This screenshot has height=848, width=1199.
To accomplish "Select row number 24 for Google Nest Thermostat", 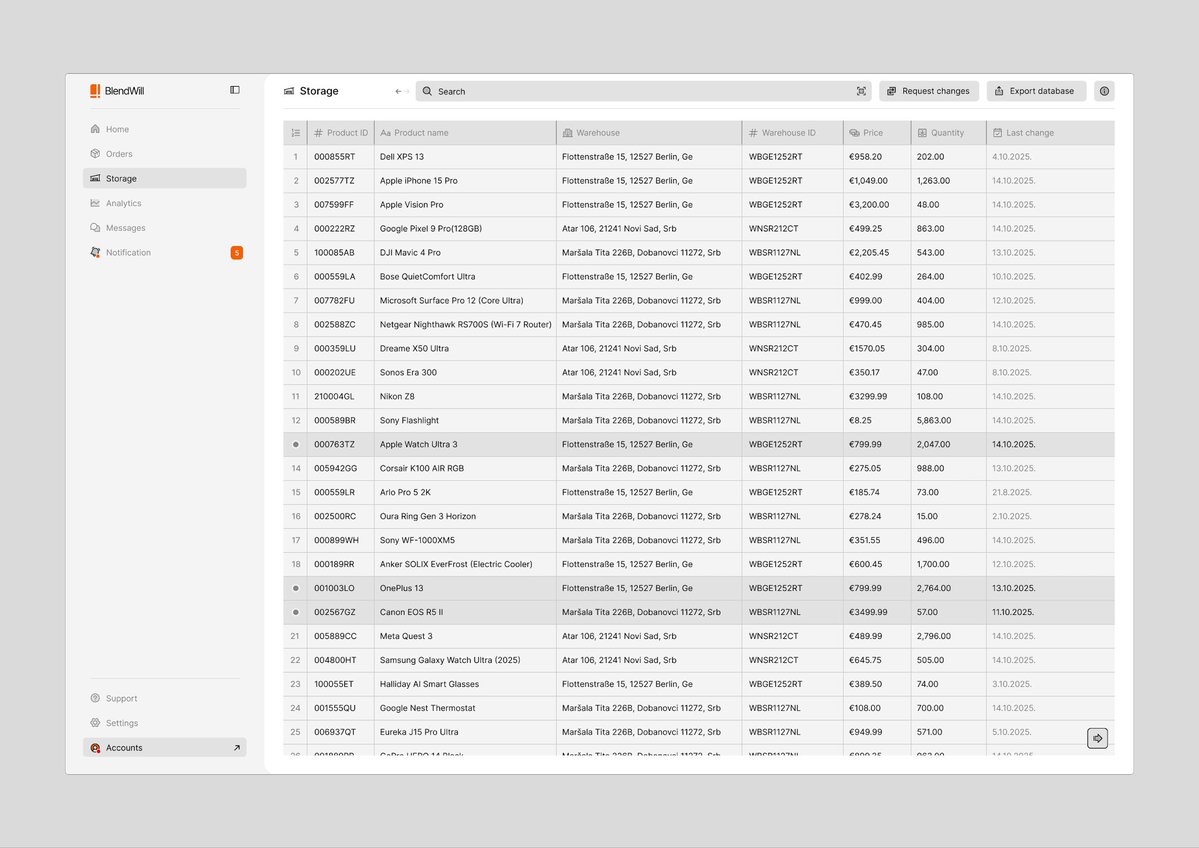I will [x=295, y=708].
